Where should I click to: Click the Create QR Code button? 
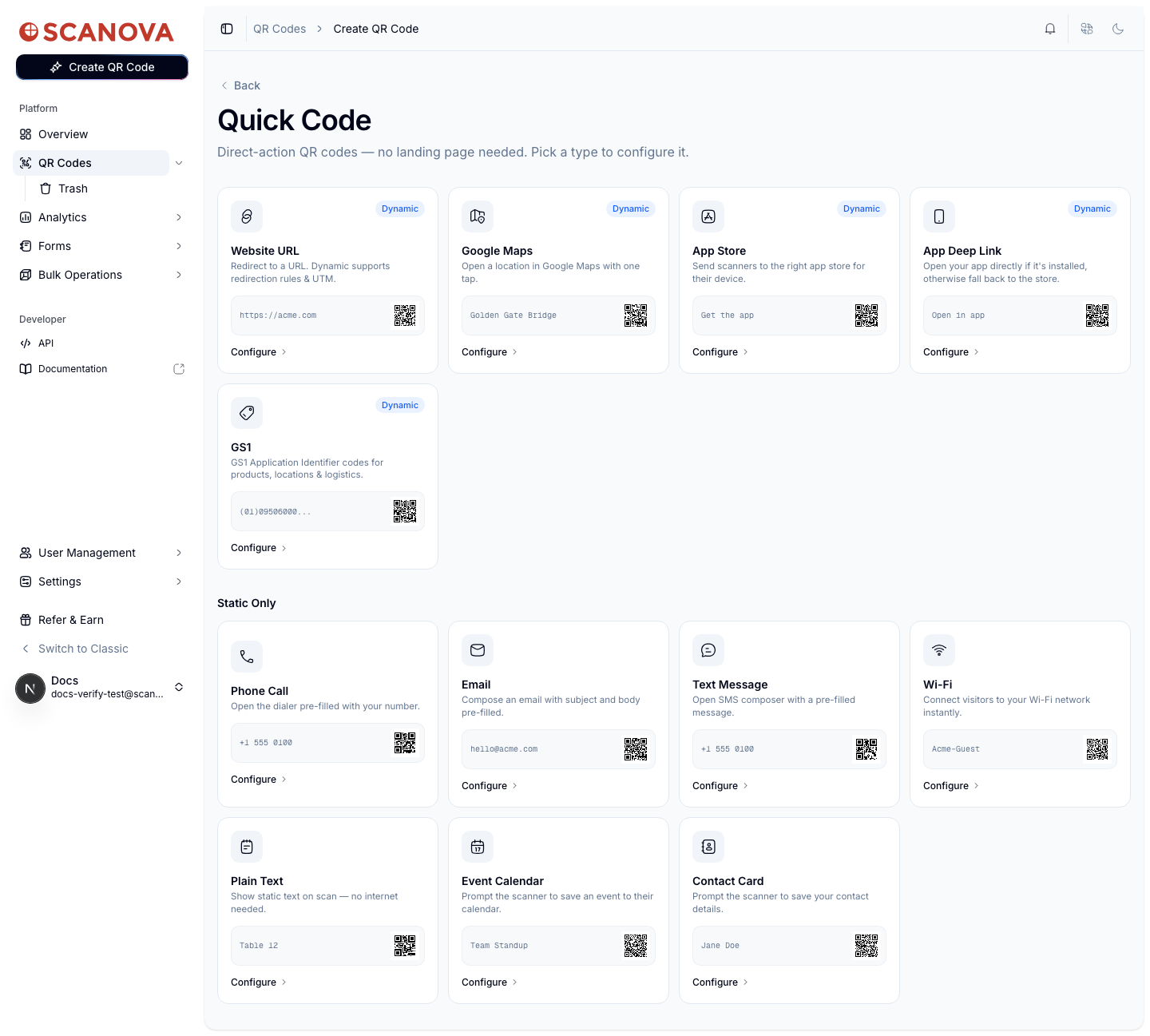pos(102,67)
